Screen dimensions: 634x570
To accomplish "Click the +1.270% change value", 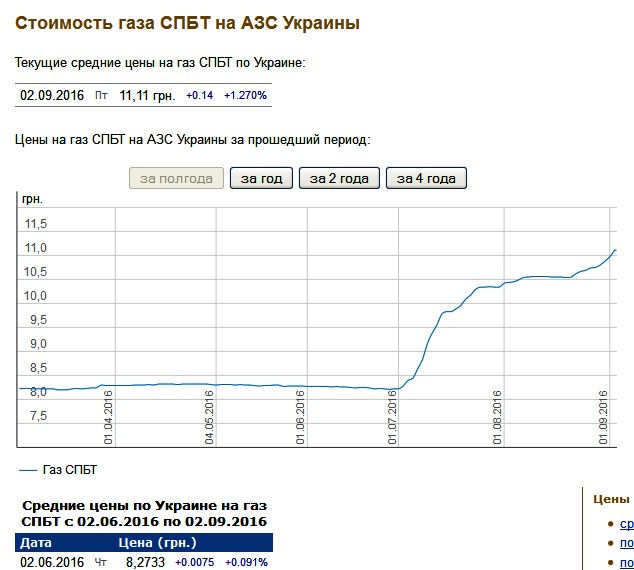I will point(245,96).
